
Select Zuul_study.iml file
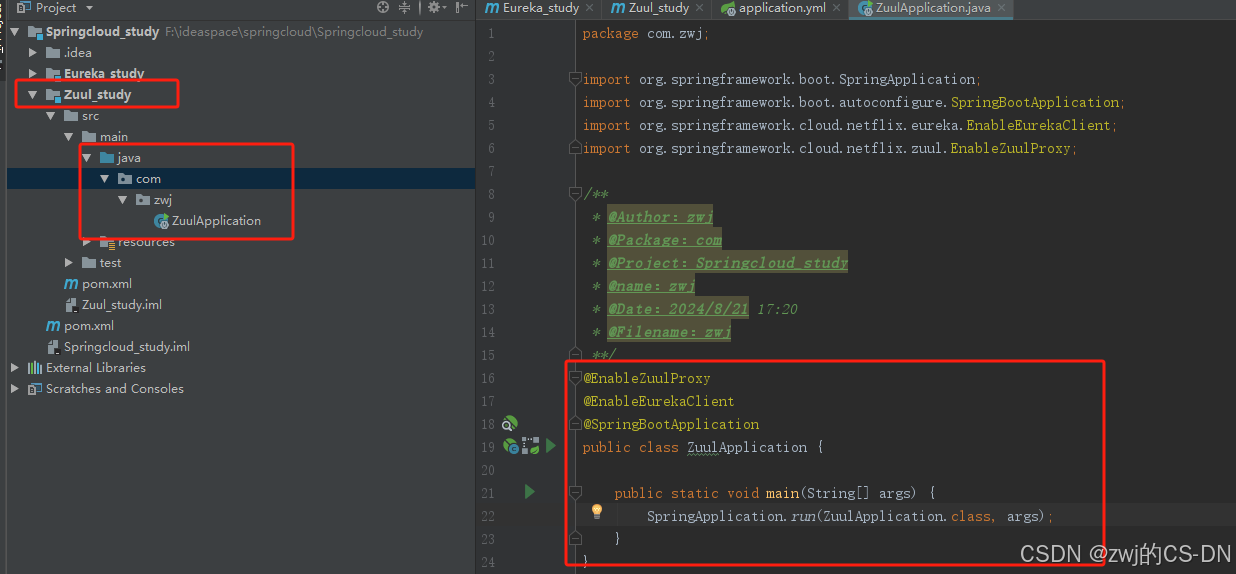(122, 305)
